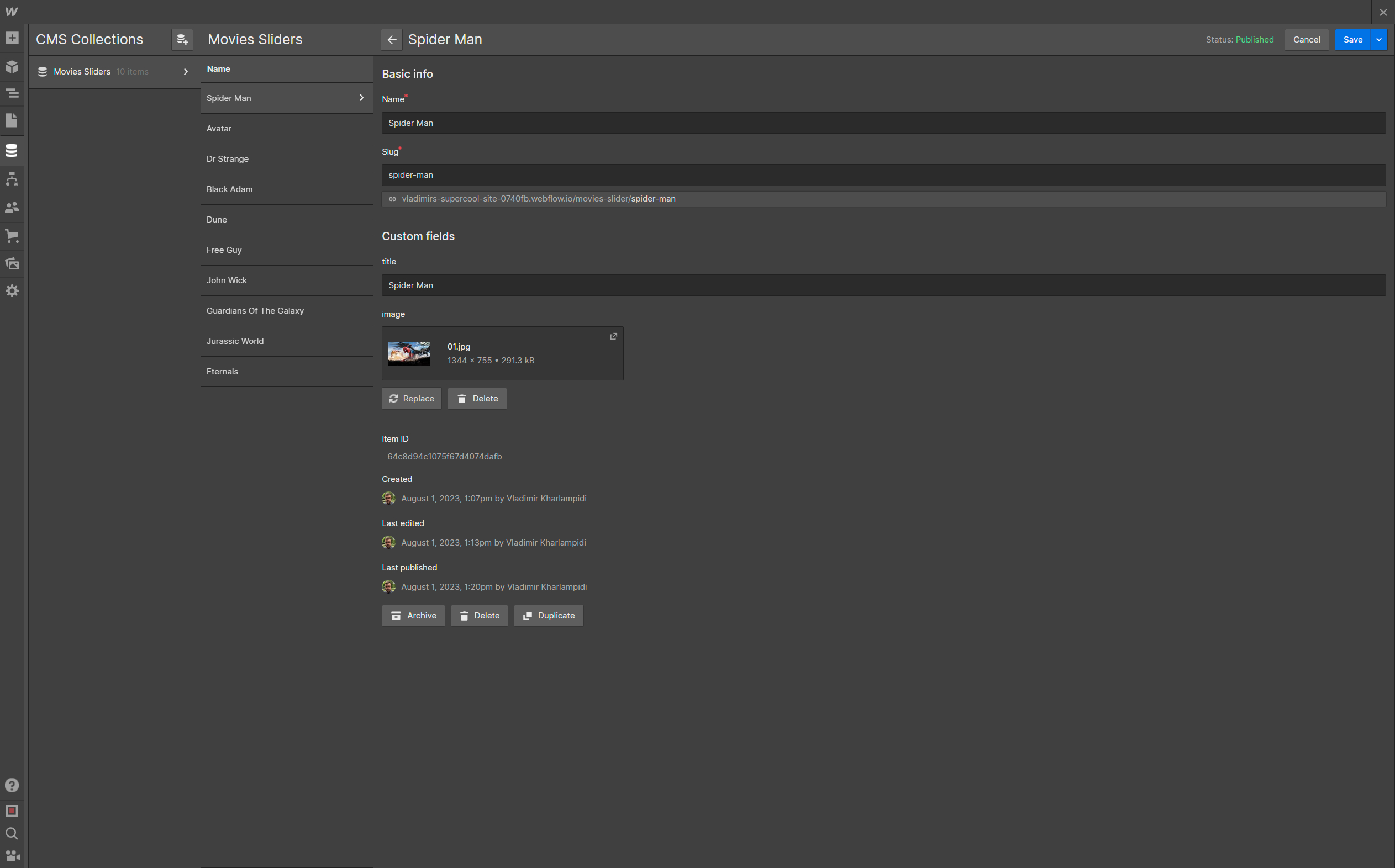The width and height of the screenshot is (1395, 868).
Task: Click the Last published date text
Action: tap(494, 587)
